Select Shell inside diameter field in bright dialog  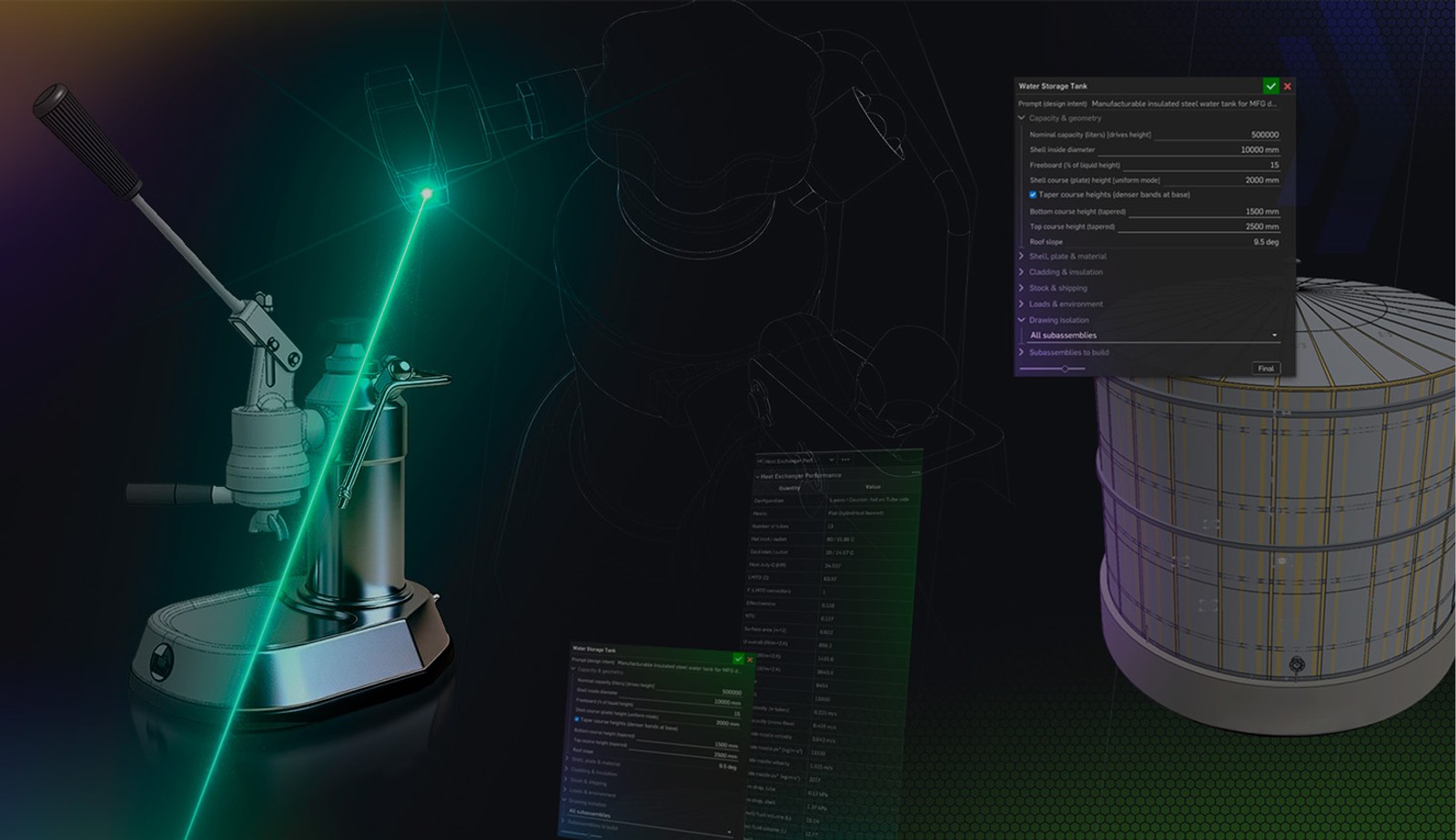point(1188,150)
